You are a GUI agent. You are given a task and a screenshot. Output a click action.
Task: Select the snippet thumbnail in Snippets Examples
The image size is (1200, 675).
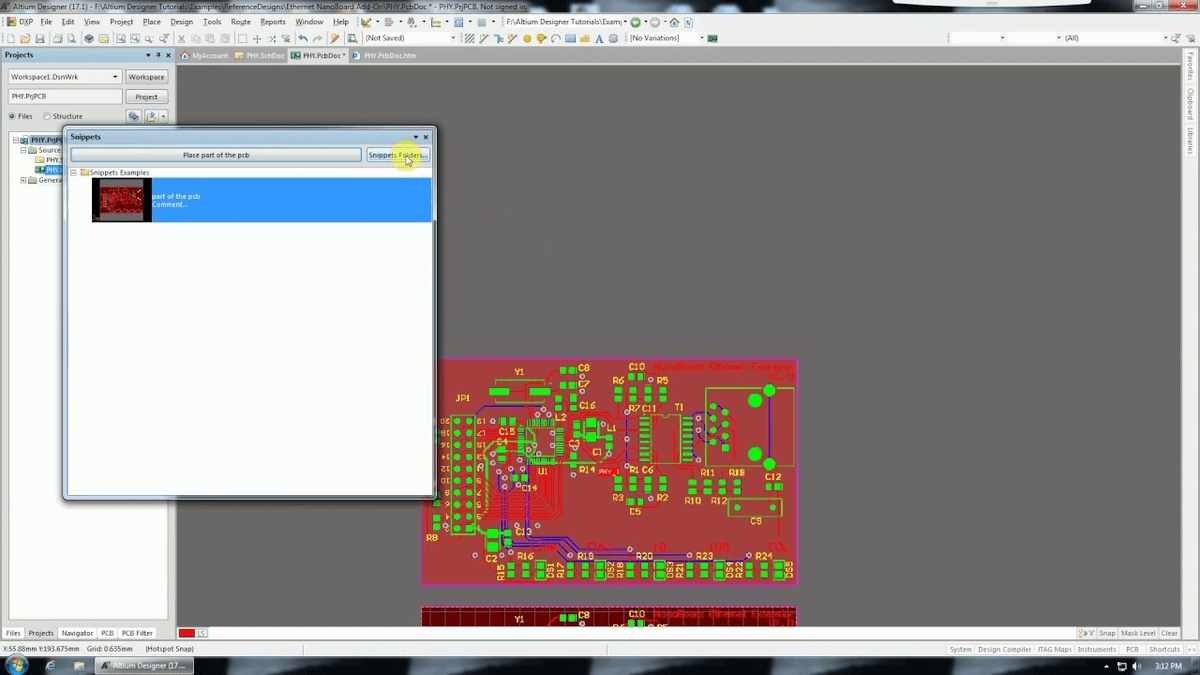point(120,199)
